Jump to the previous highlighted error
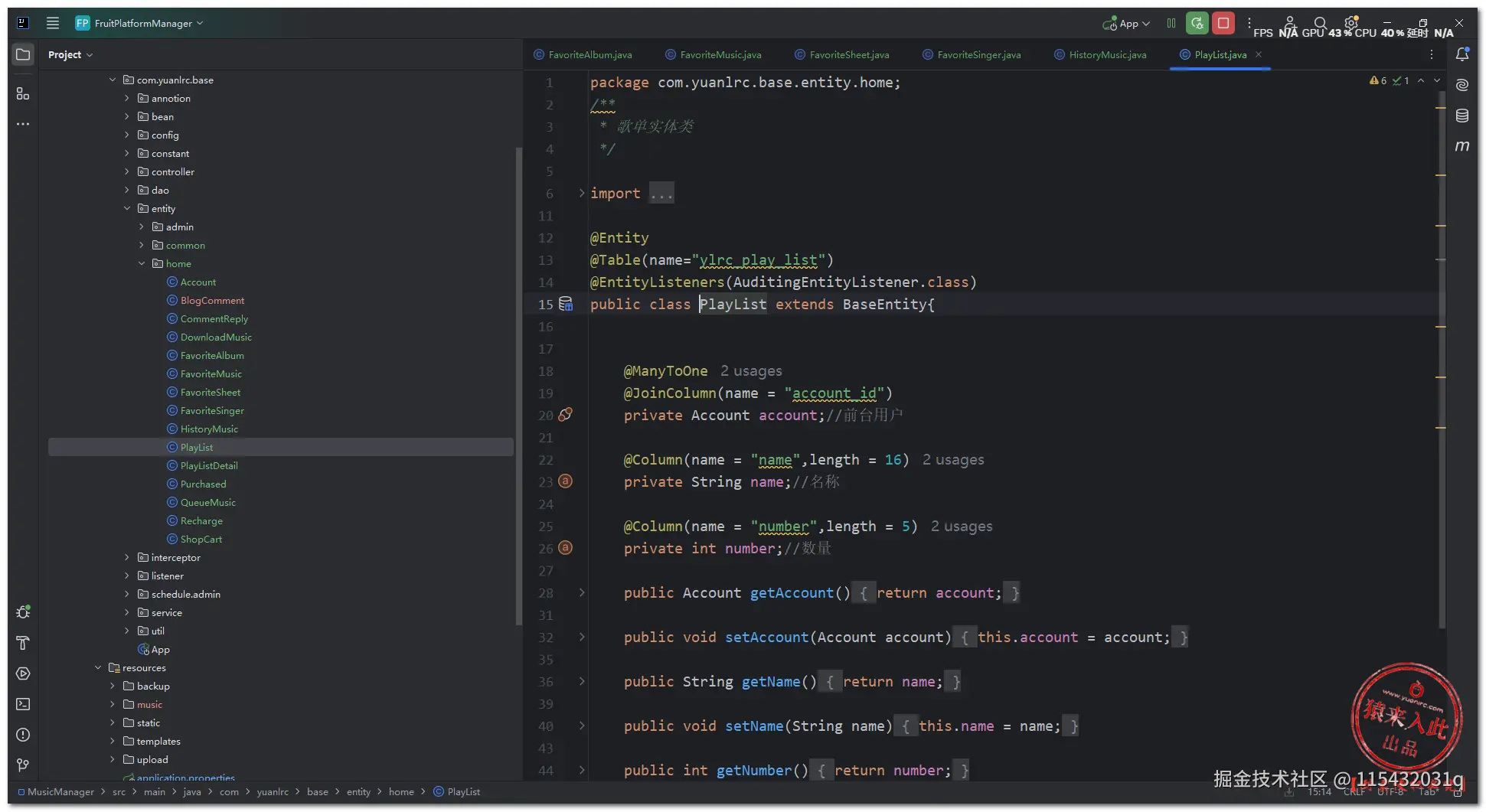This screenshot has width=1486, height=812. 1421,80
